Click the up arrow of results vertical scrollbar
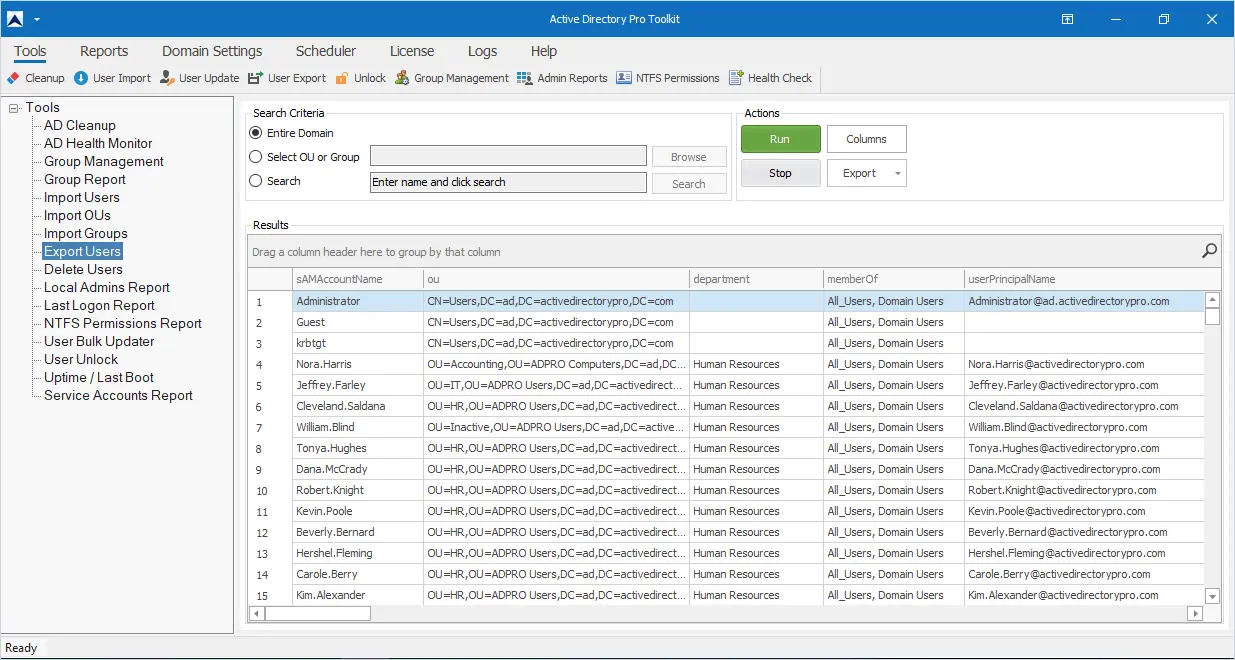This screenshot has height=660, width=1235. (1212, 299)
